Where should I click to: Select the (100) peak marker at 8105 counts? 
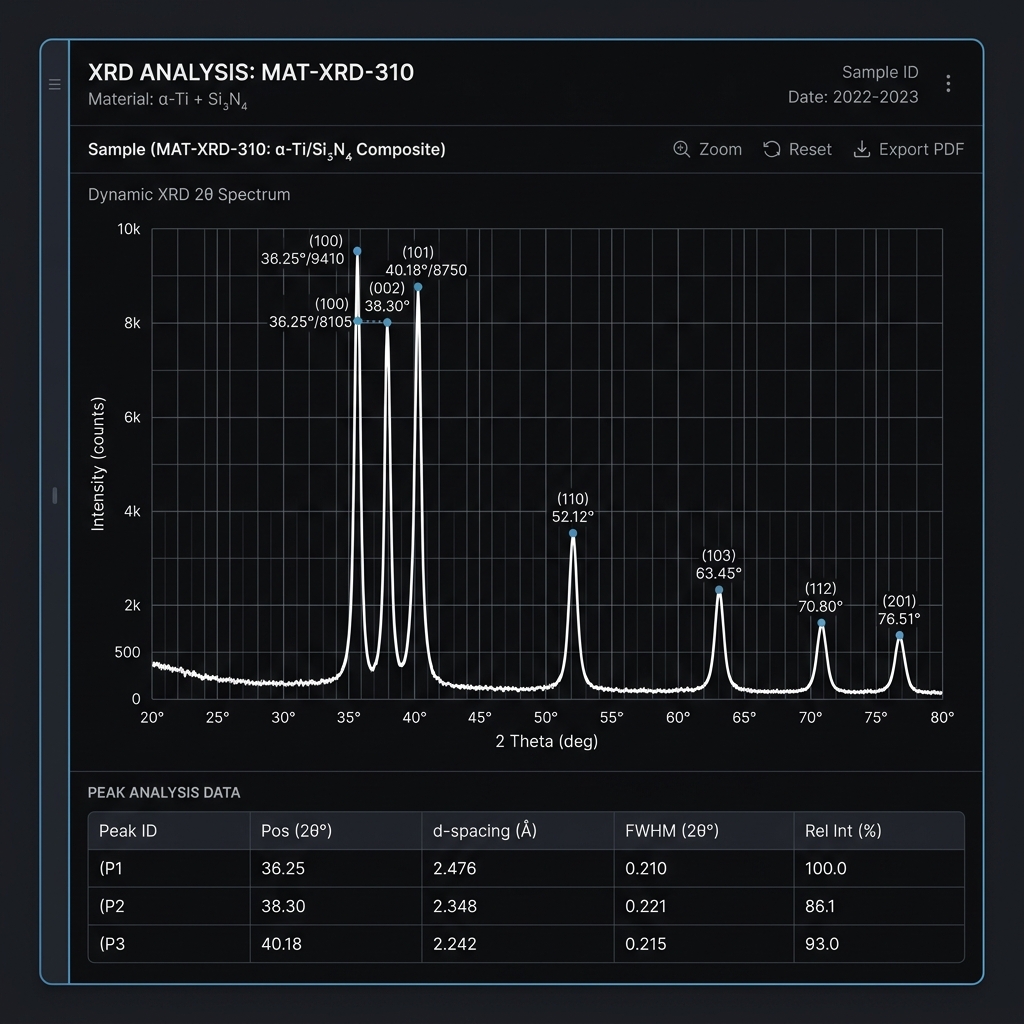point(357,321)
